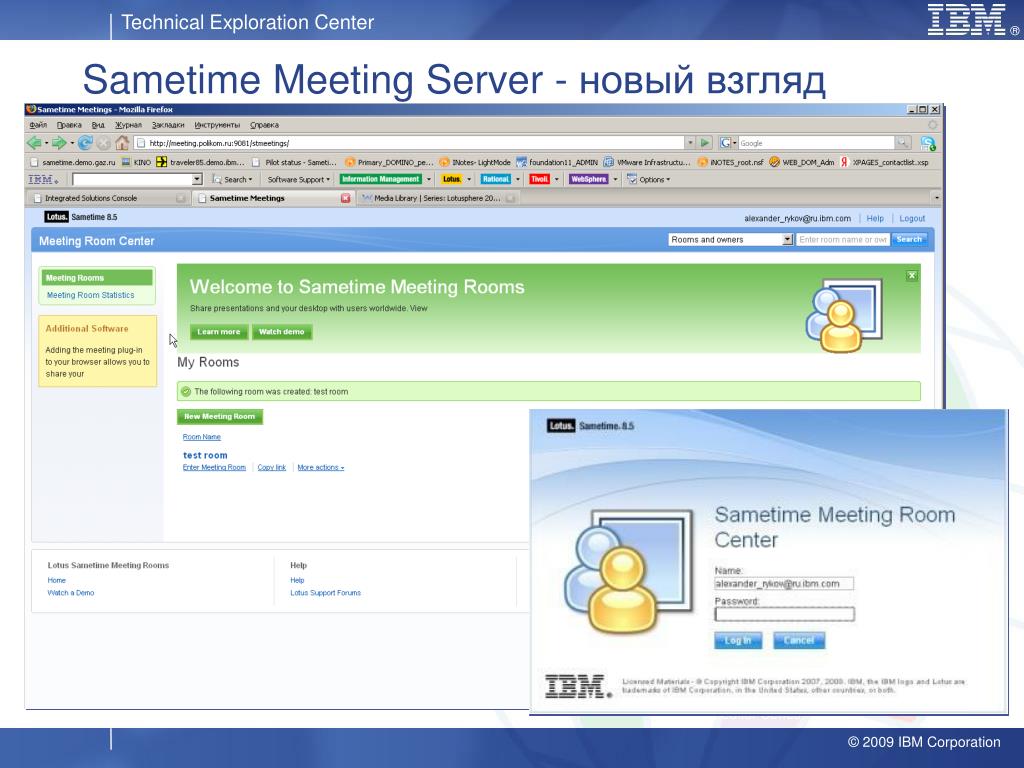Close the Sametime Meetings tab
The width and height of the screenshot is (1024, 768).
click(345, 198)
